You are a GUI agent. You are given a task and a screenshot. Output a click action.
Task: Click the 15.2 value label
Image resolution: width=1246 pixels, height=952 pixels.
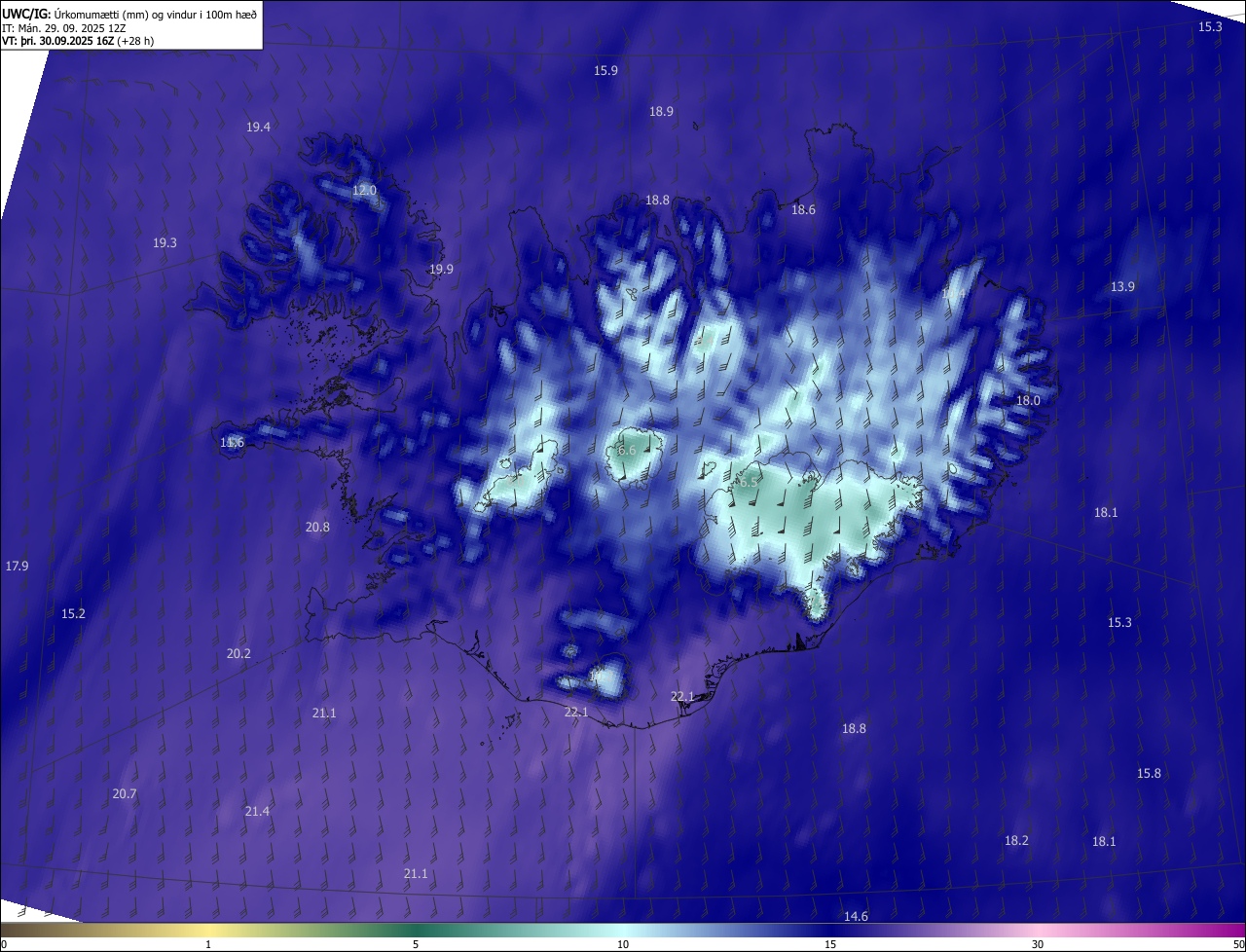pos(73,614)
